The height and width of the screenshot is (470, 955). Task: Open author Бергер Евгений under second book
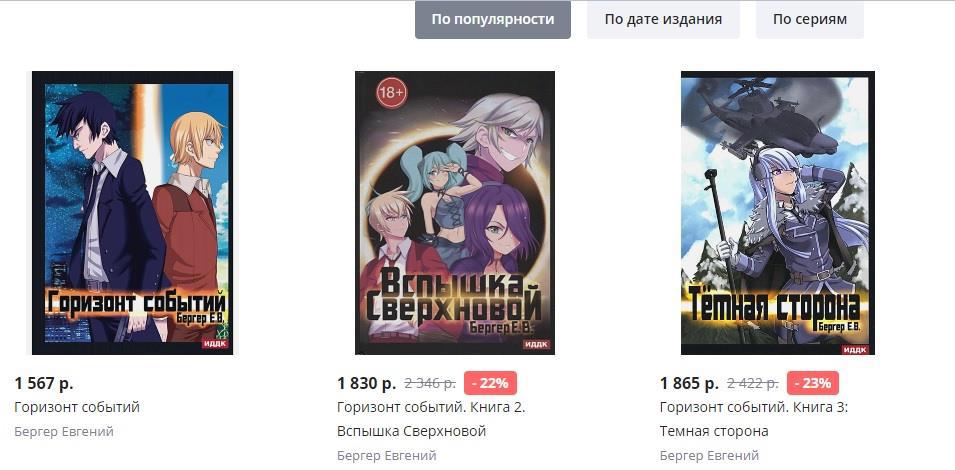pos(387,455)
